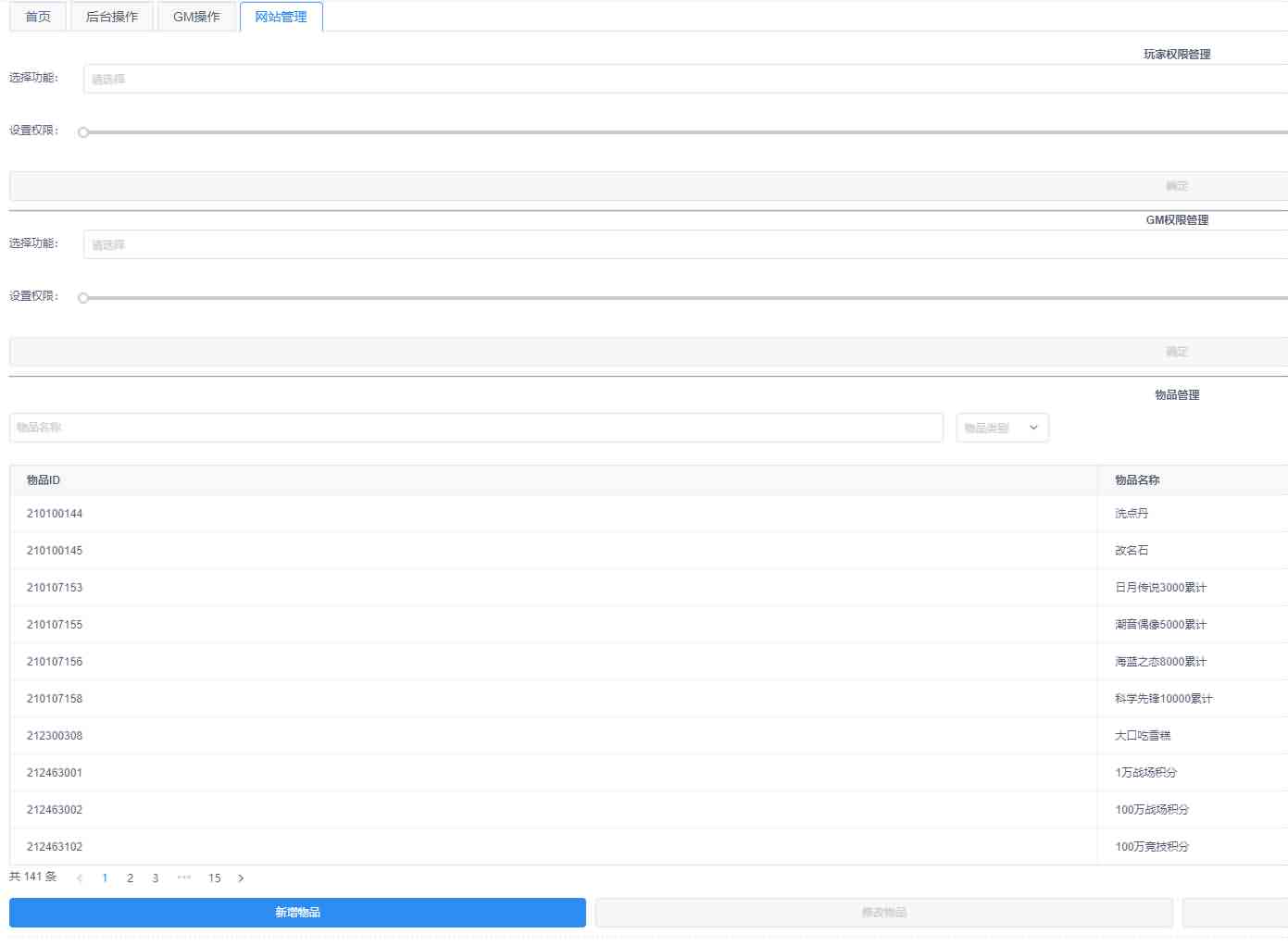Viewport: 1288px width, 946px height.
Task: Click the previous page arrow in pagination
Action: click(80, 878)
